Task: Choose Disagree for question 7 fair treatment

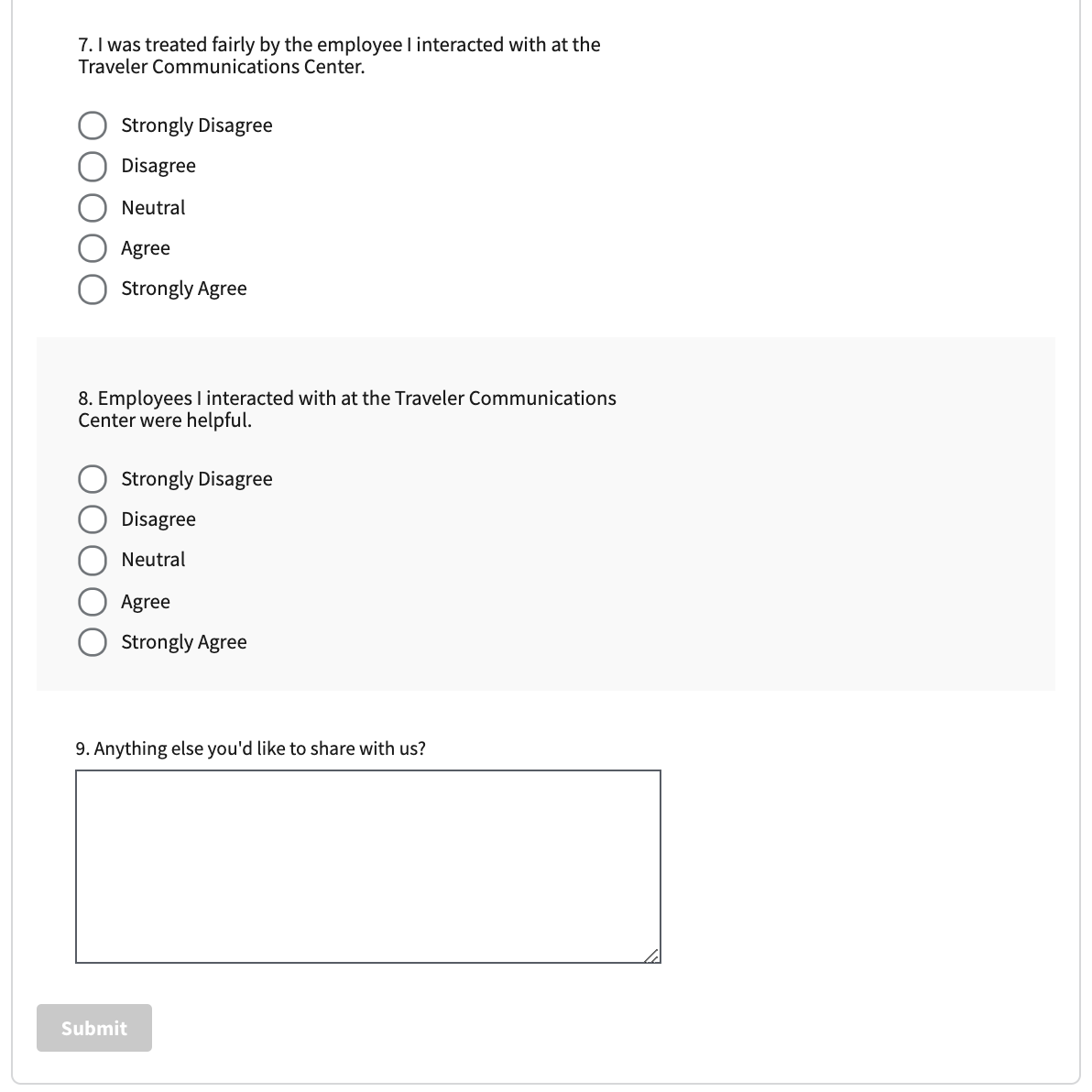Action: pos(92,166)
